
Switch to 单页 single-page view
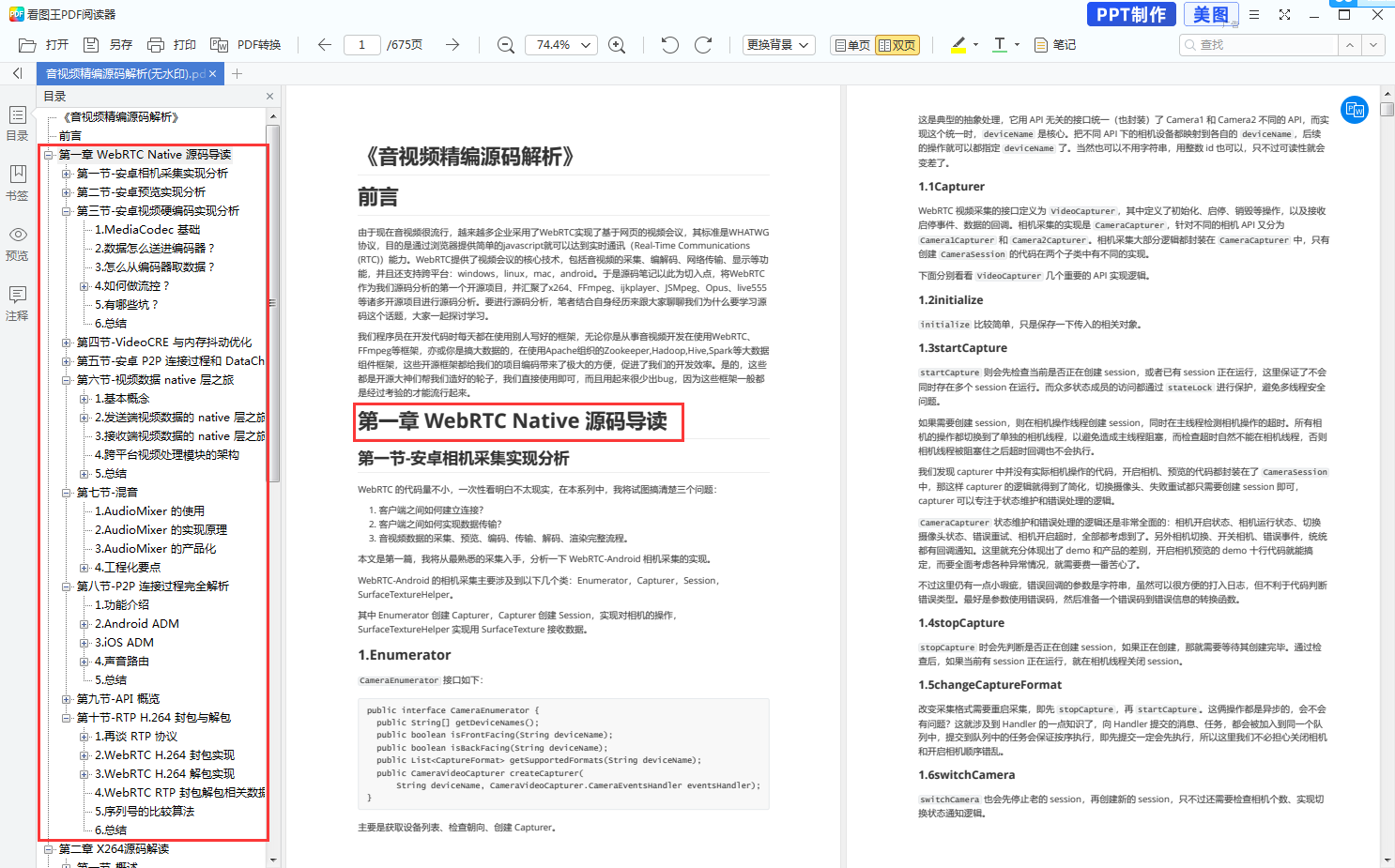click(851, 45)
